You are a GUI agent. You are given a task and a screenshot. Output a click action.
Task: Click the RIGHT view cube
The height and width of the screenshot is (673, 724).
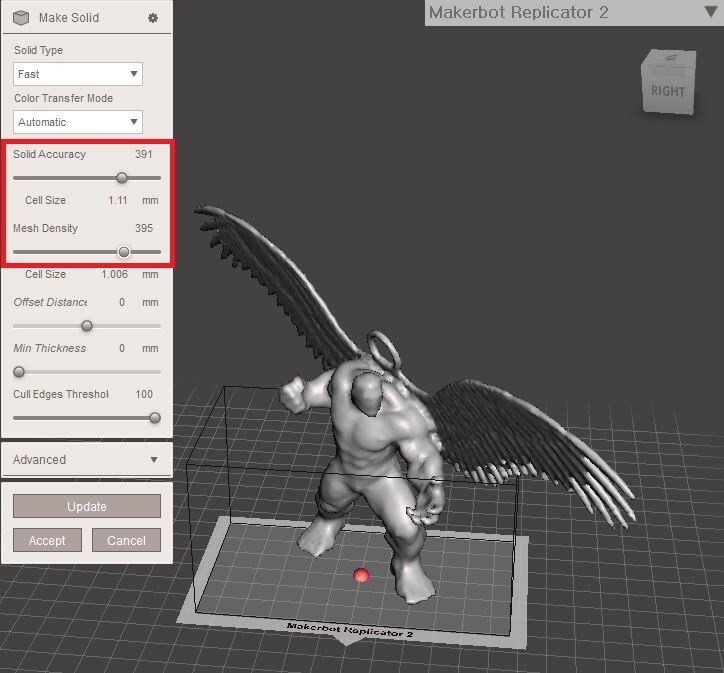669,82
